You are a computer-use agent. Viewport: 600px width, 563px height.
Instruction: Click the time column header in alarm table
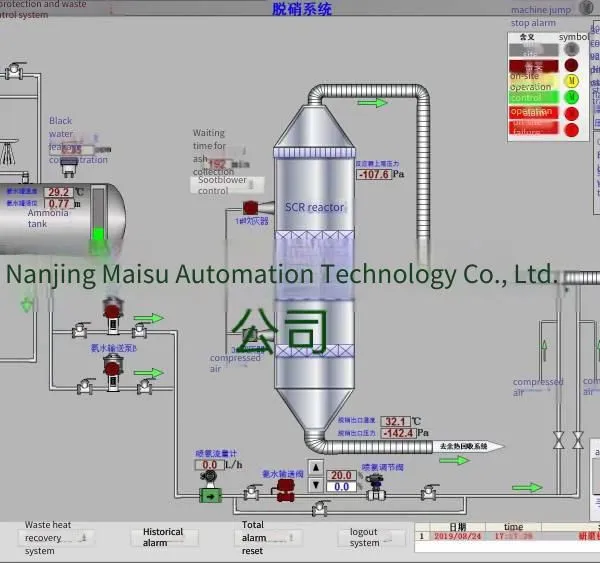[x=514, y=527]
